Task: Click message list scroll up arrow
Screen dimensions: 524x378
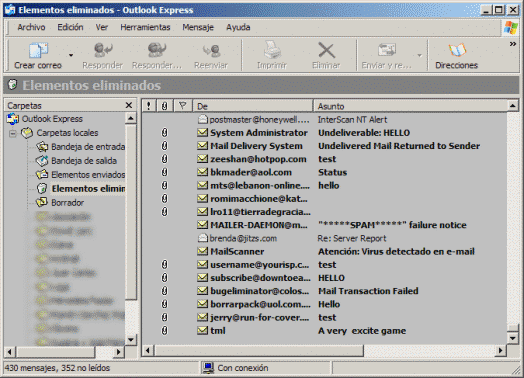Action: point(513,106)
